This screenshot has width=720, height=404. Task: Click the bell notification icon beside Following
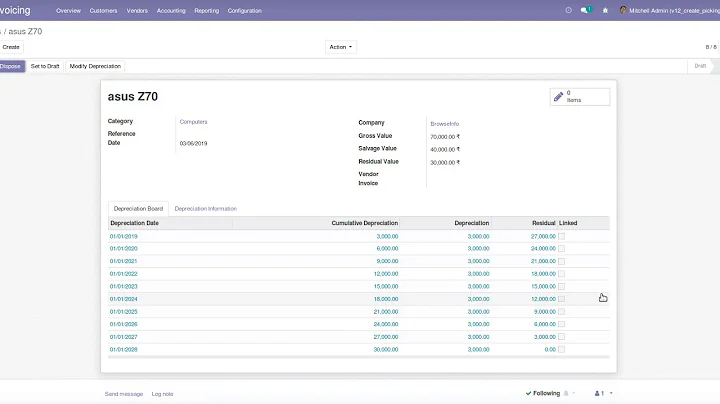566,393
